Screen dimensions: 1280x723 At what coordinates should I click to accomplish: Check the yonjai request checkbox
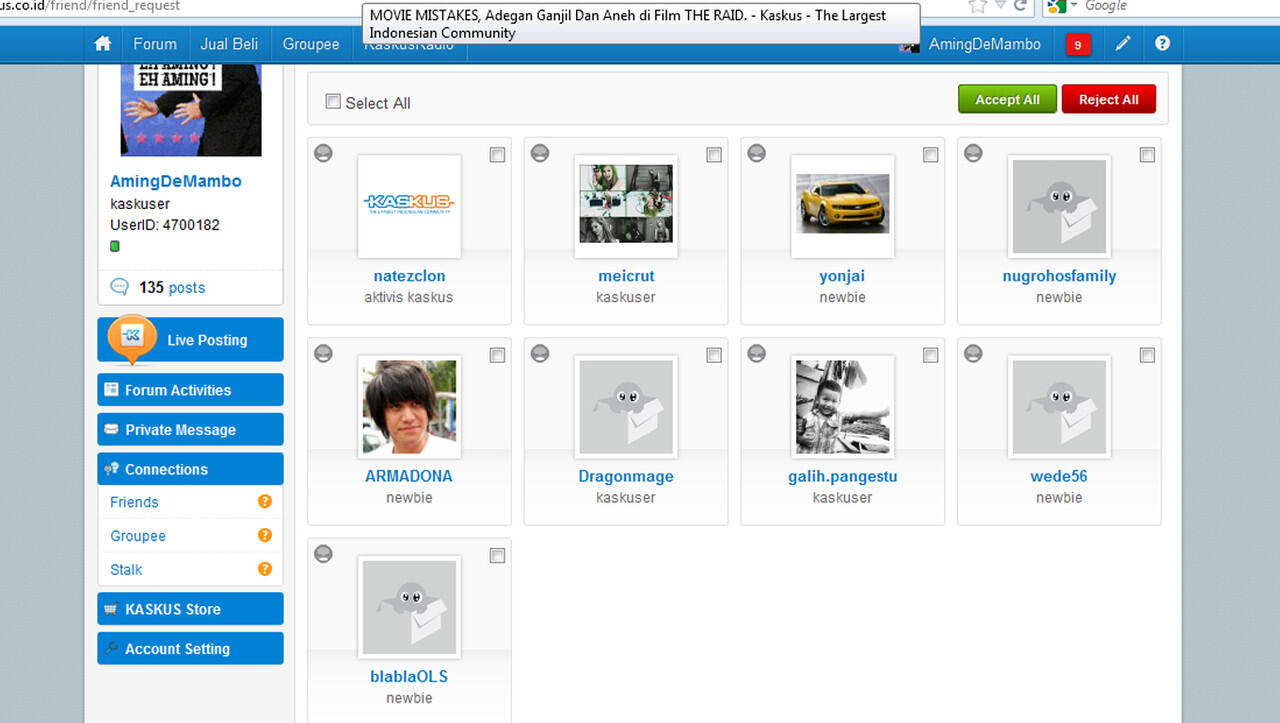click(931, 155)
